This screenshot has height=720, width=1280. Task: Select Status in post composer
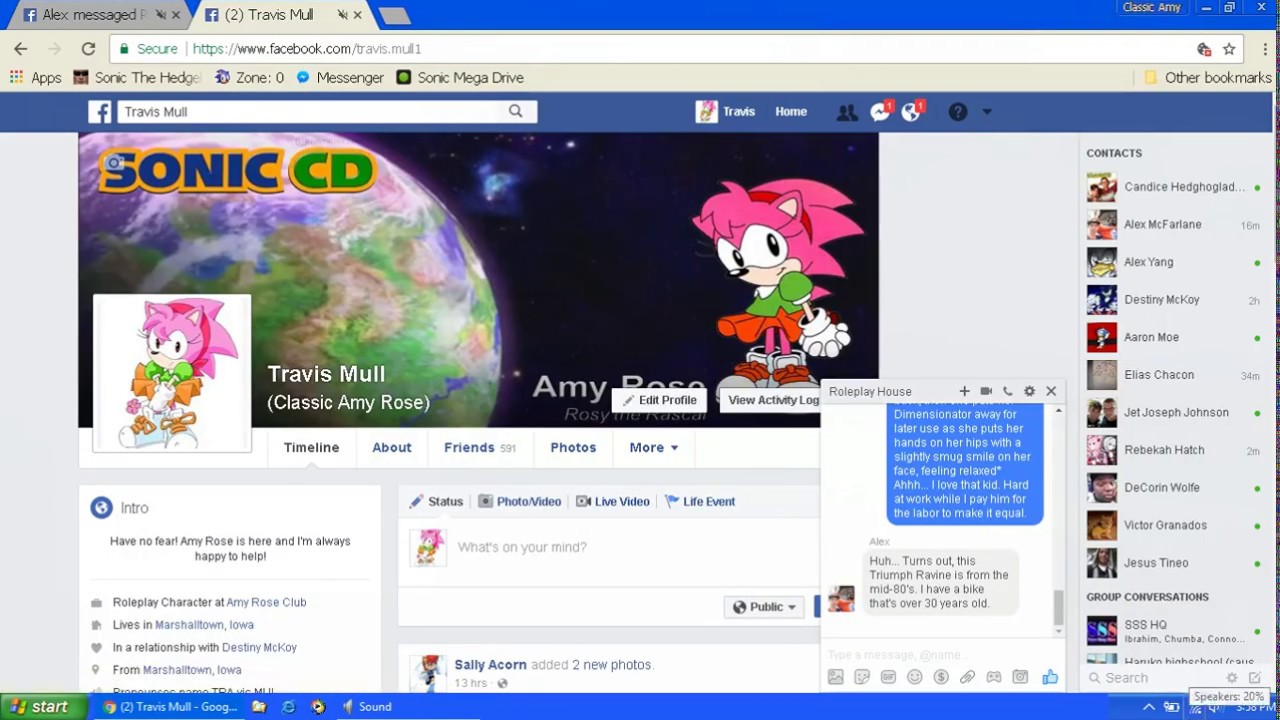(x=436, y=501)
